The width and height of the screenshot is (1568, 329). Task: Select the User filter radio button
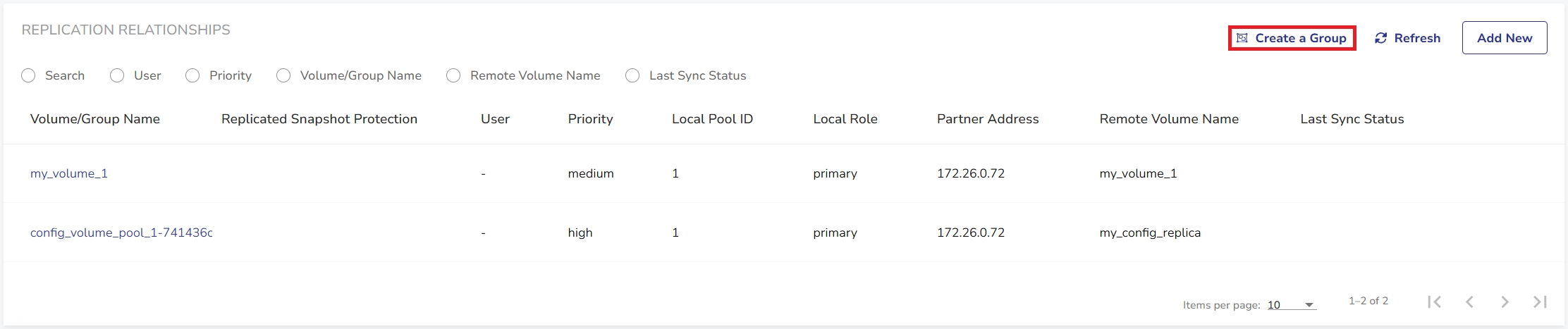[x=117, y=75]
